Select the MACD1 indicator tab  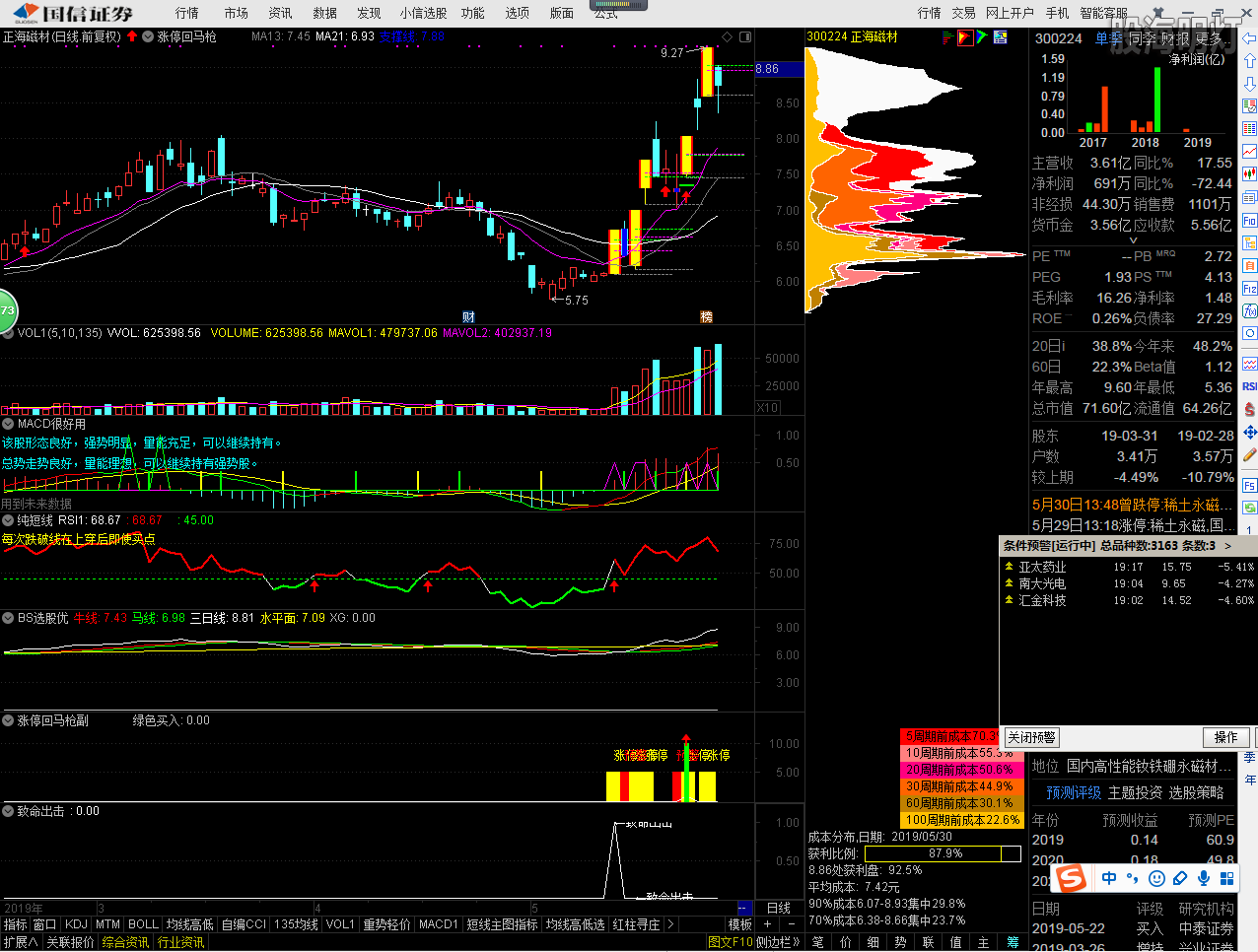pyautogui.click(x=439, y=924)
